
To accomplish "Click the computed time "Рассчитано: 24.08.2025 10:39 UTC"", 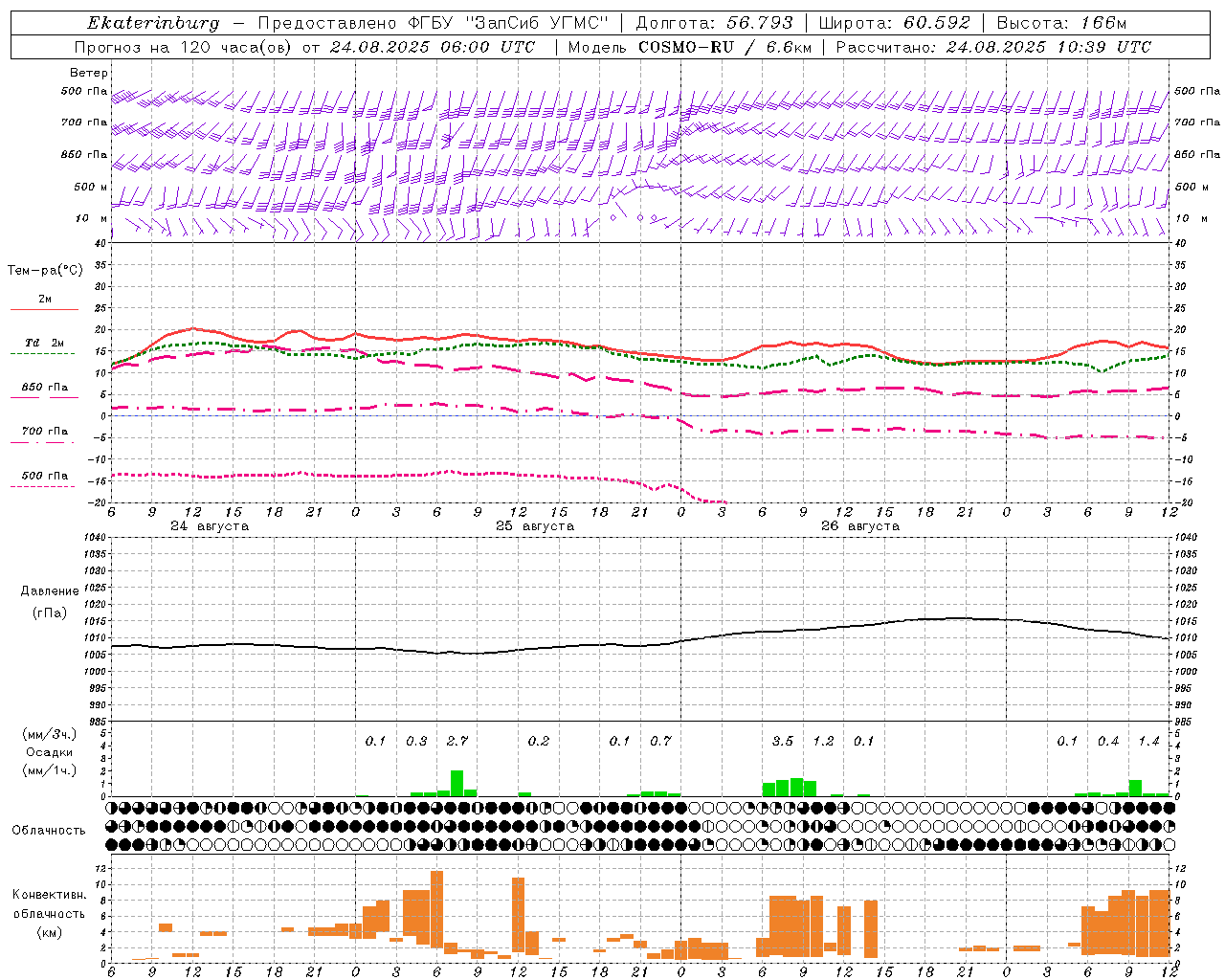I will 993,47.
